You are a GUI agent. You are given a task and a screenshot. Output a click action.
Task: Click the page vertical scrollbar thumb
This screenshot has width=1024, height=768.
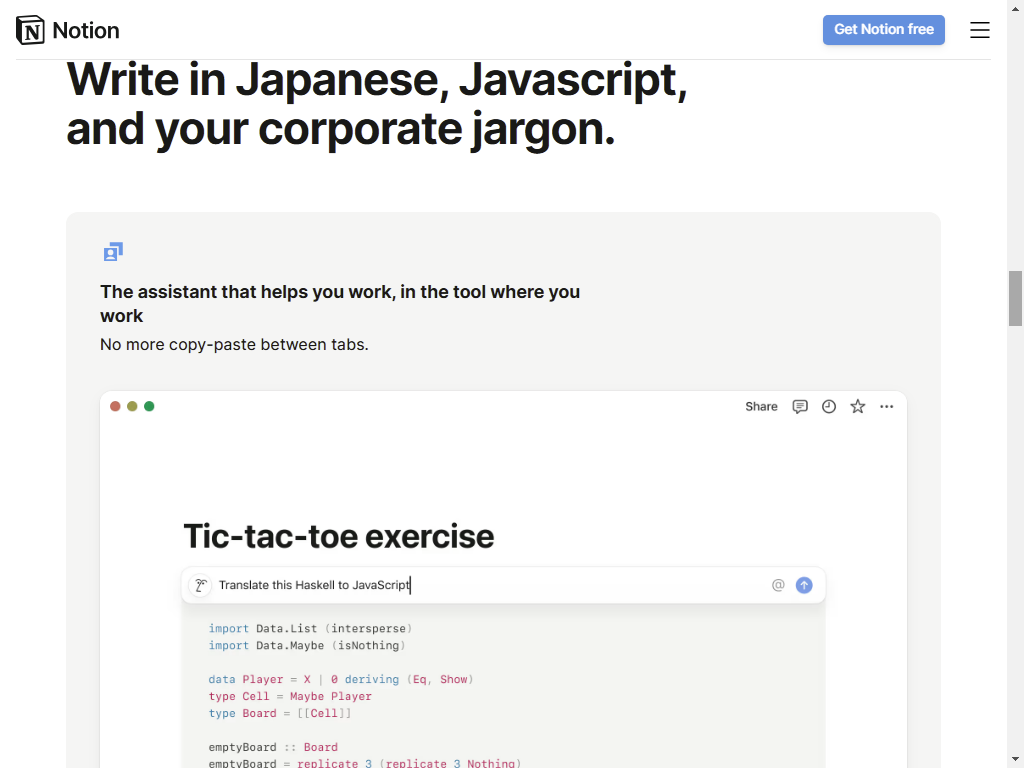point(1015,298)
